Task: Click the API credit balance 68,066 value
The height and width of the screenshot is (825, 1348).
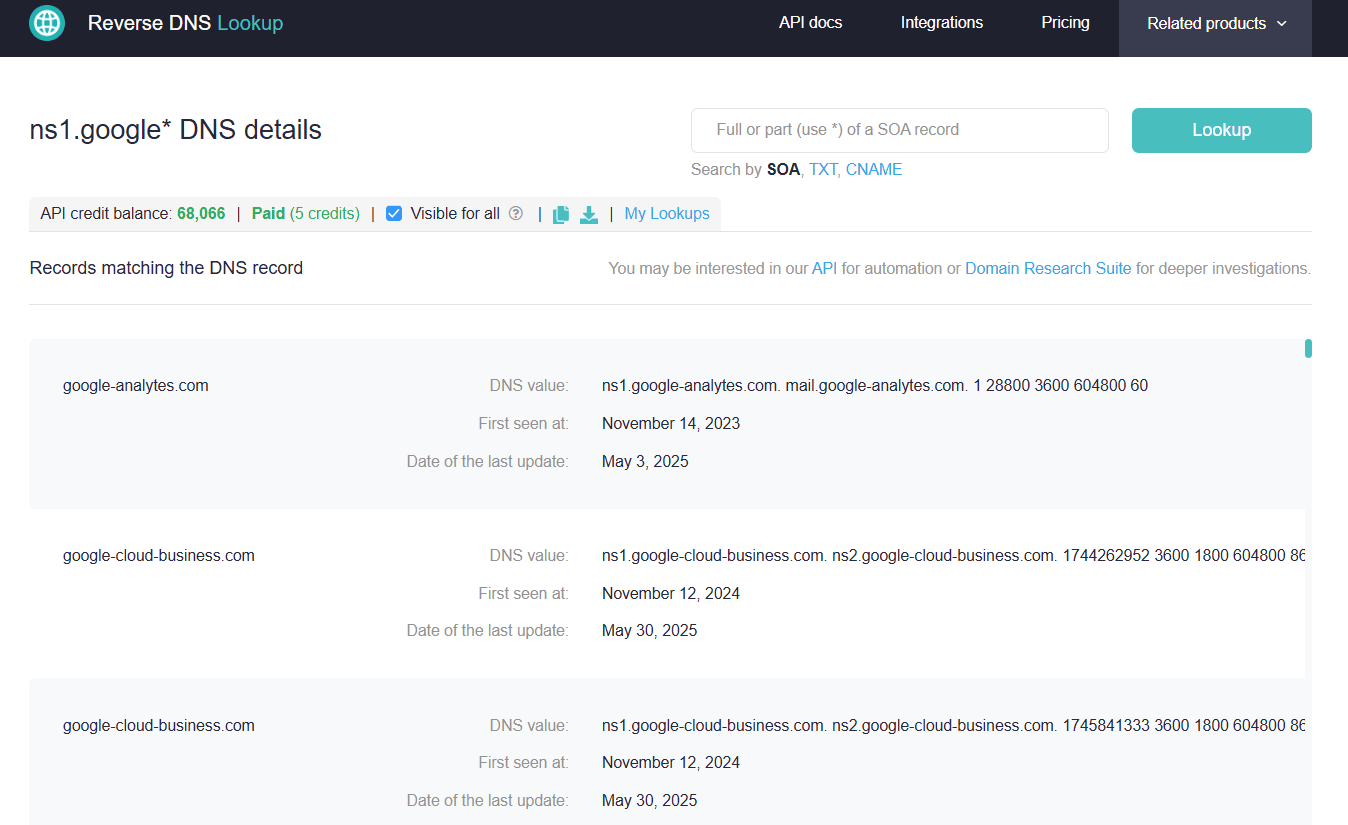Action: [201, 213]
